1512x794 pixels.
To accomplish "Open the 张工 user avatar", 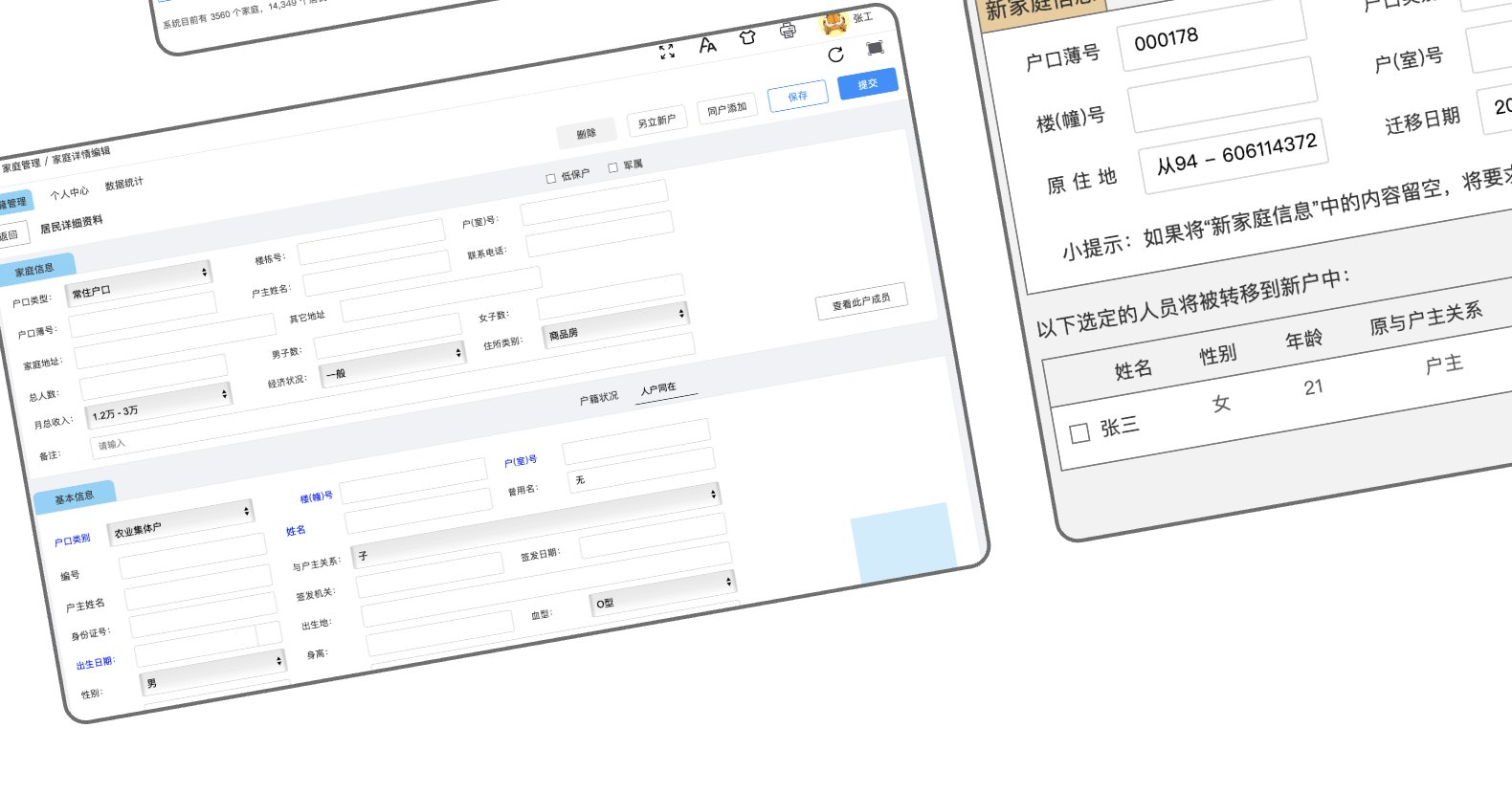I will 834,22.
